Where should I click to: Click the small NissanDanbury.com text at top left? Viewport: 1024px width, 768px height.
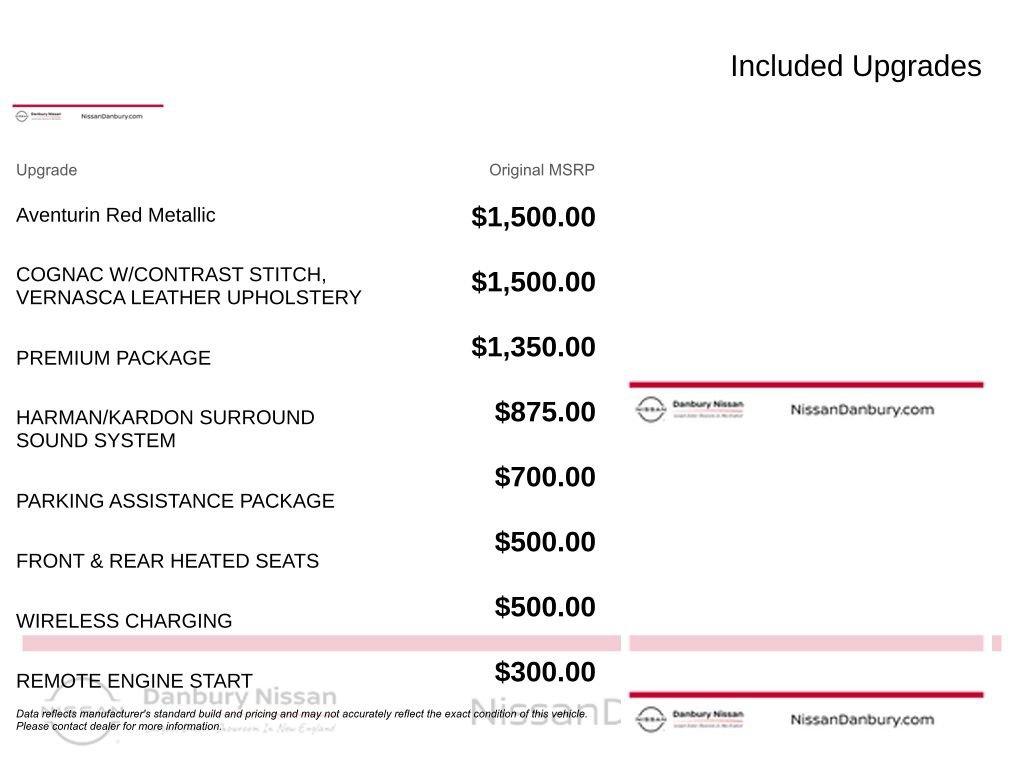(112, 116)
